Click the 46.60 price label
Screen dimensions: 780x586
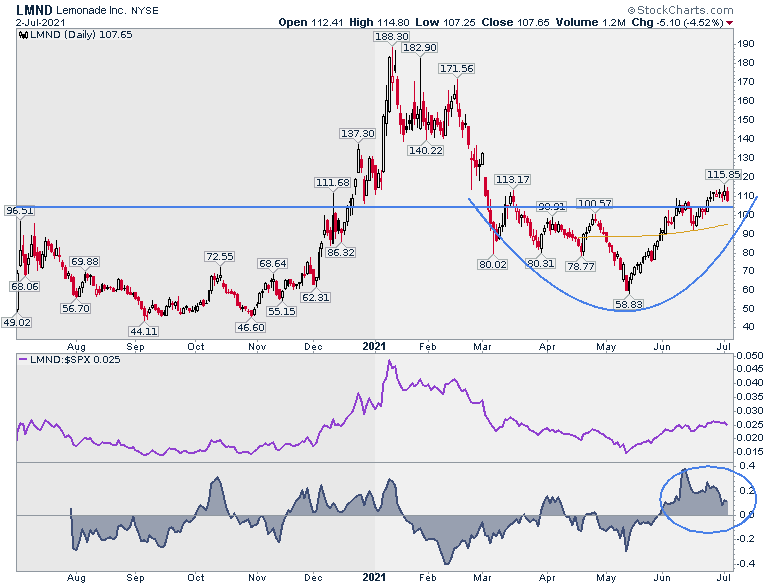[251, 327]
